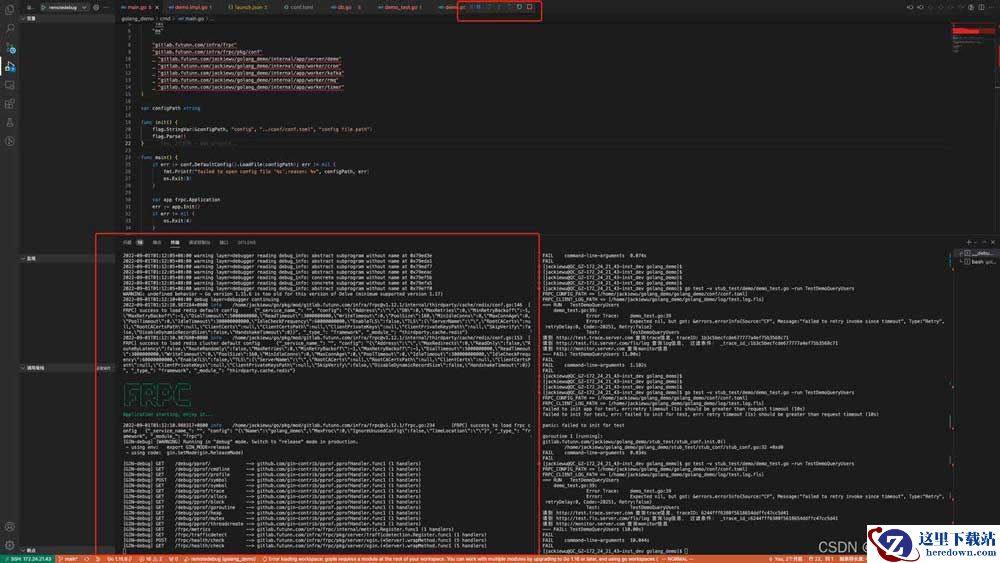Click the SSH remote host status indicator
Image resolution: width=1000 pixels, height=563 pixels.
[27, 559]
